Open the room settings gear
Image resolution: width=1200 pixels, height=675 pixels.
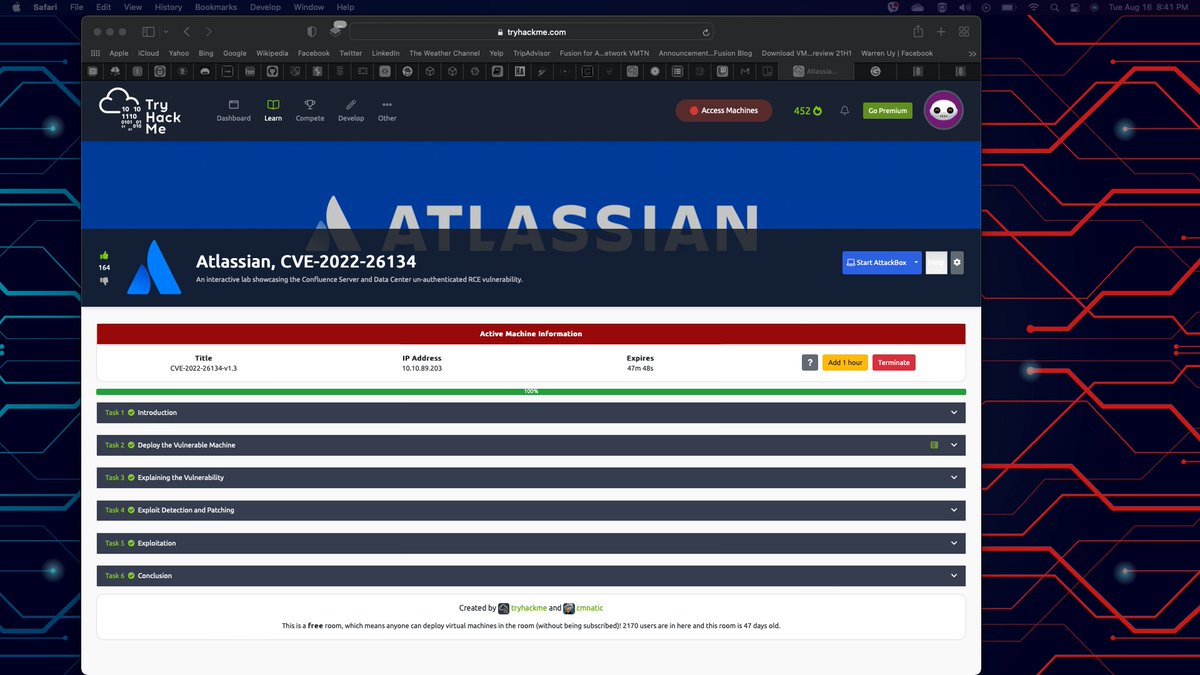[x=958, y=262]
